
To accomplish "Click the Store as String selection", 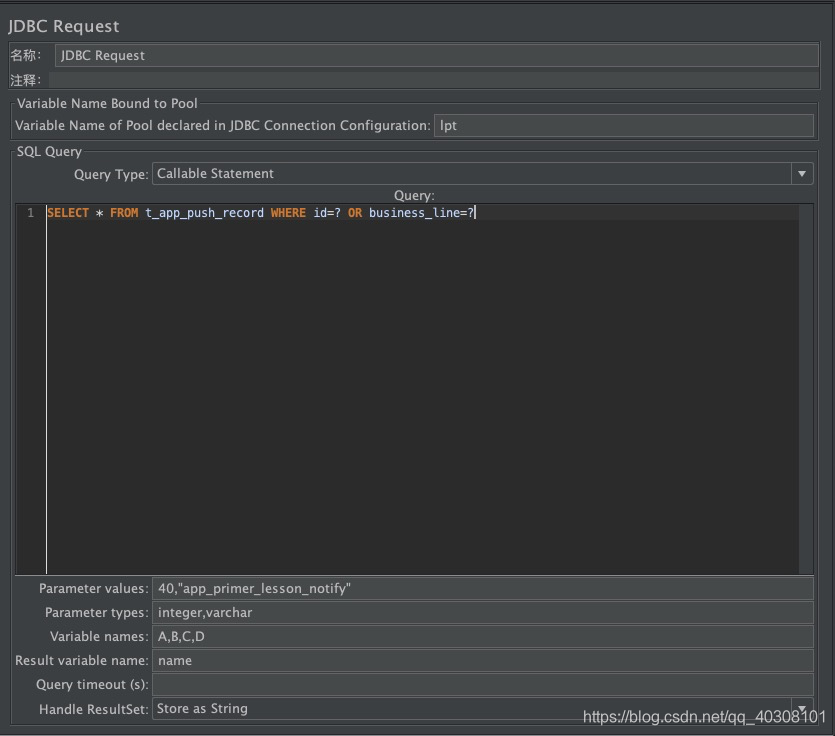I will 202,708.
